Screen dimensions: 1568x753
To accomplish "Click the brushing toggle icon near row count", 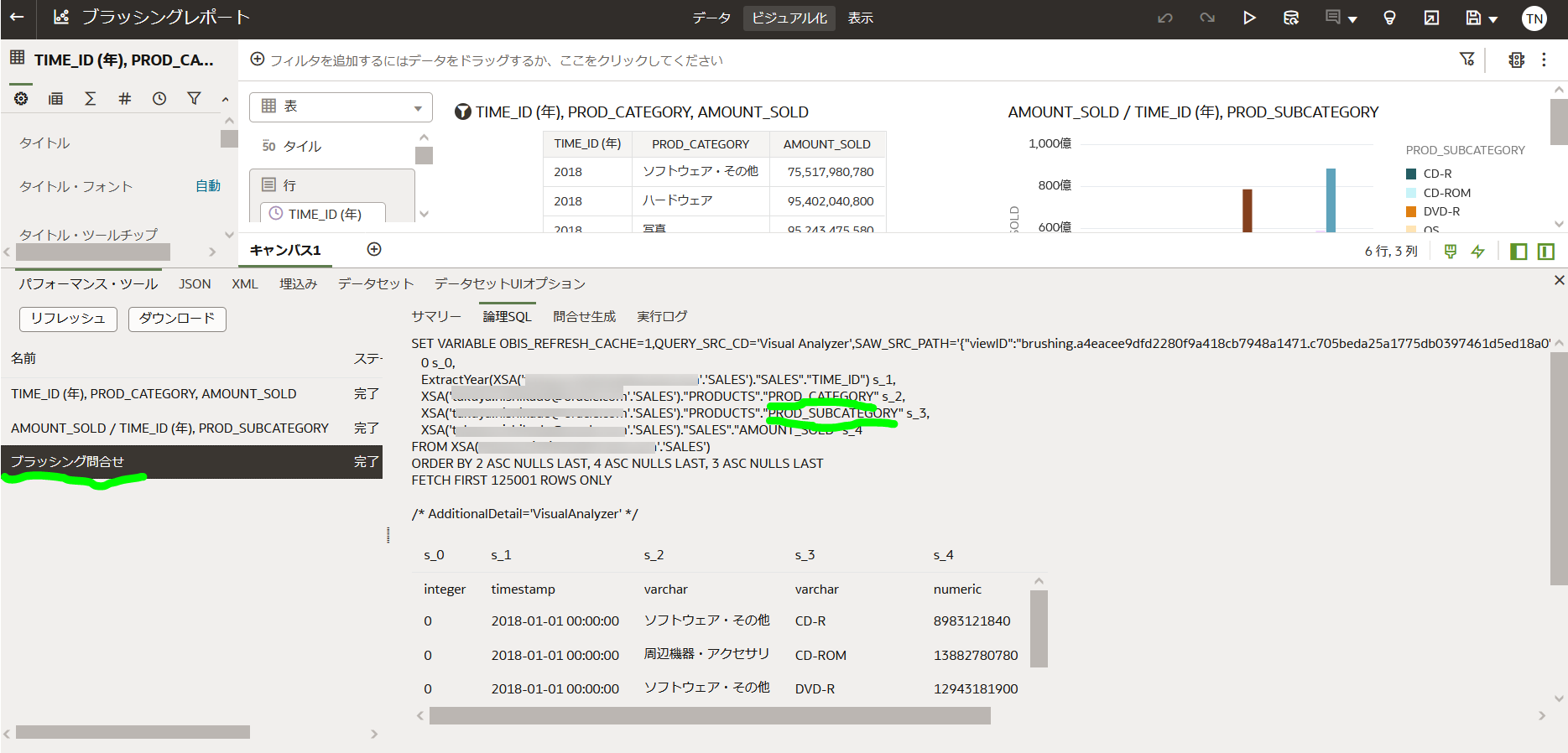I will [x=1450, y=251].
